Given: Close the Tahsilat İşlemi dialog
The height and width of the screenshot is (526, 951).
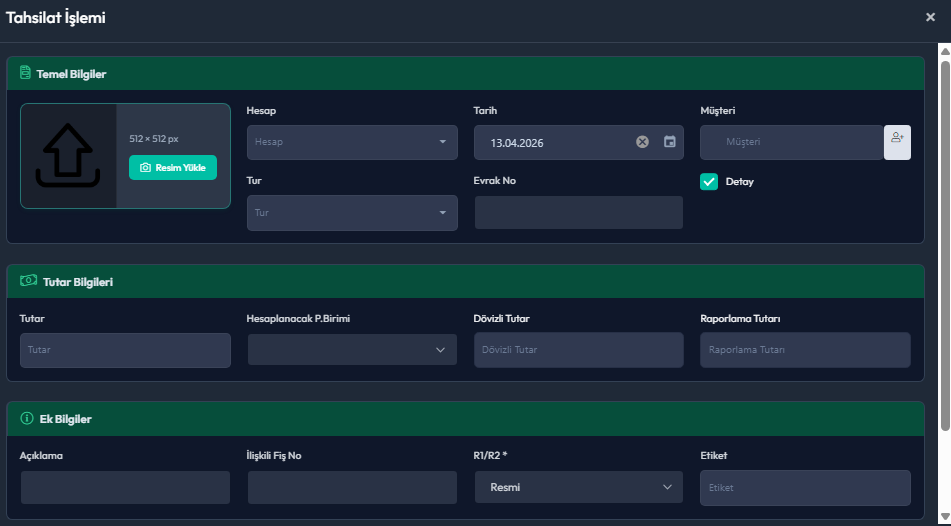Looking at the screenshot, I should (x=930, y=17).
